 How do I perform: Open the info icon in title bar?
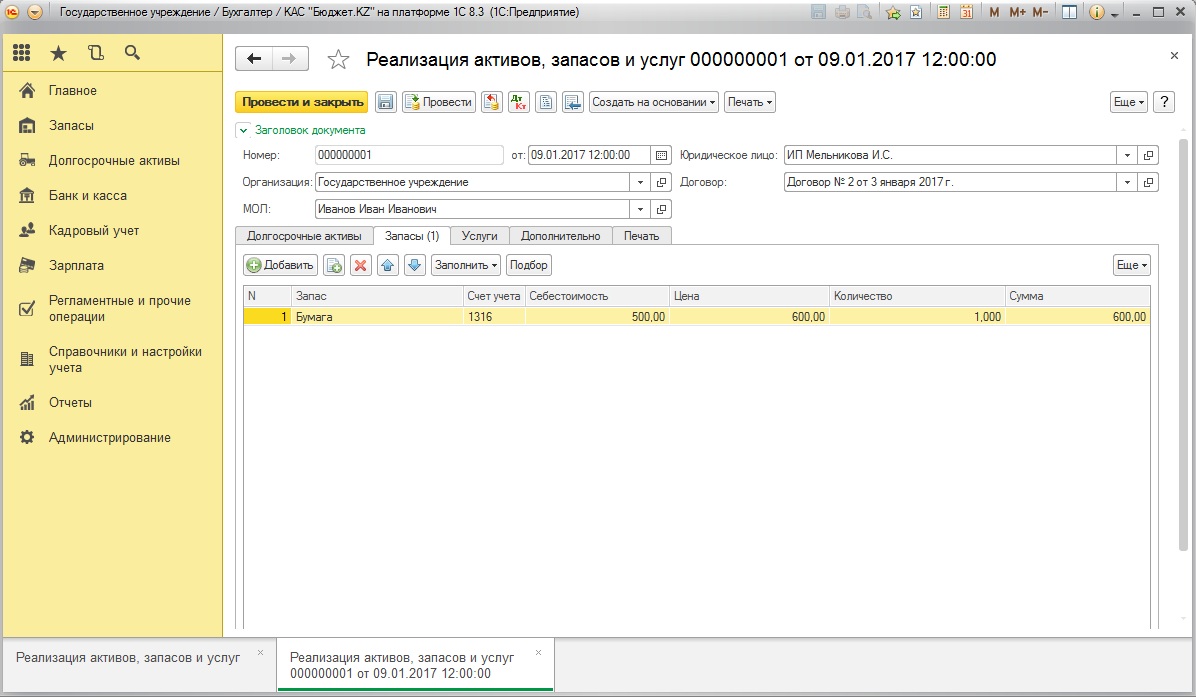tap(1097, 12)
